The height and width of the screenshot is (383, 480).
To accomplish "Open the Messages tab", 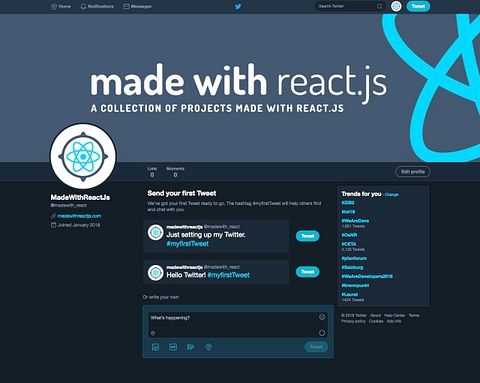I will (137, 6).
